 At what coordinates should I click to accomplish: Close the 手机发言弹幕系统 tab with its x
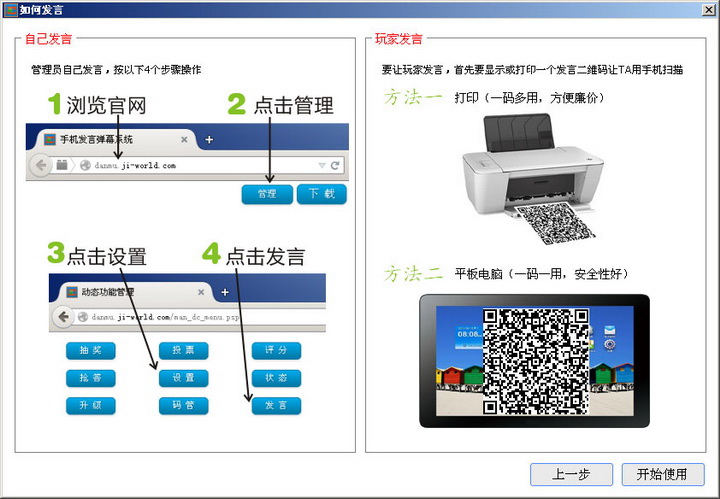[x=184, y=140]
